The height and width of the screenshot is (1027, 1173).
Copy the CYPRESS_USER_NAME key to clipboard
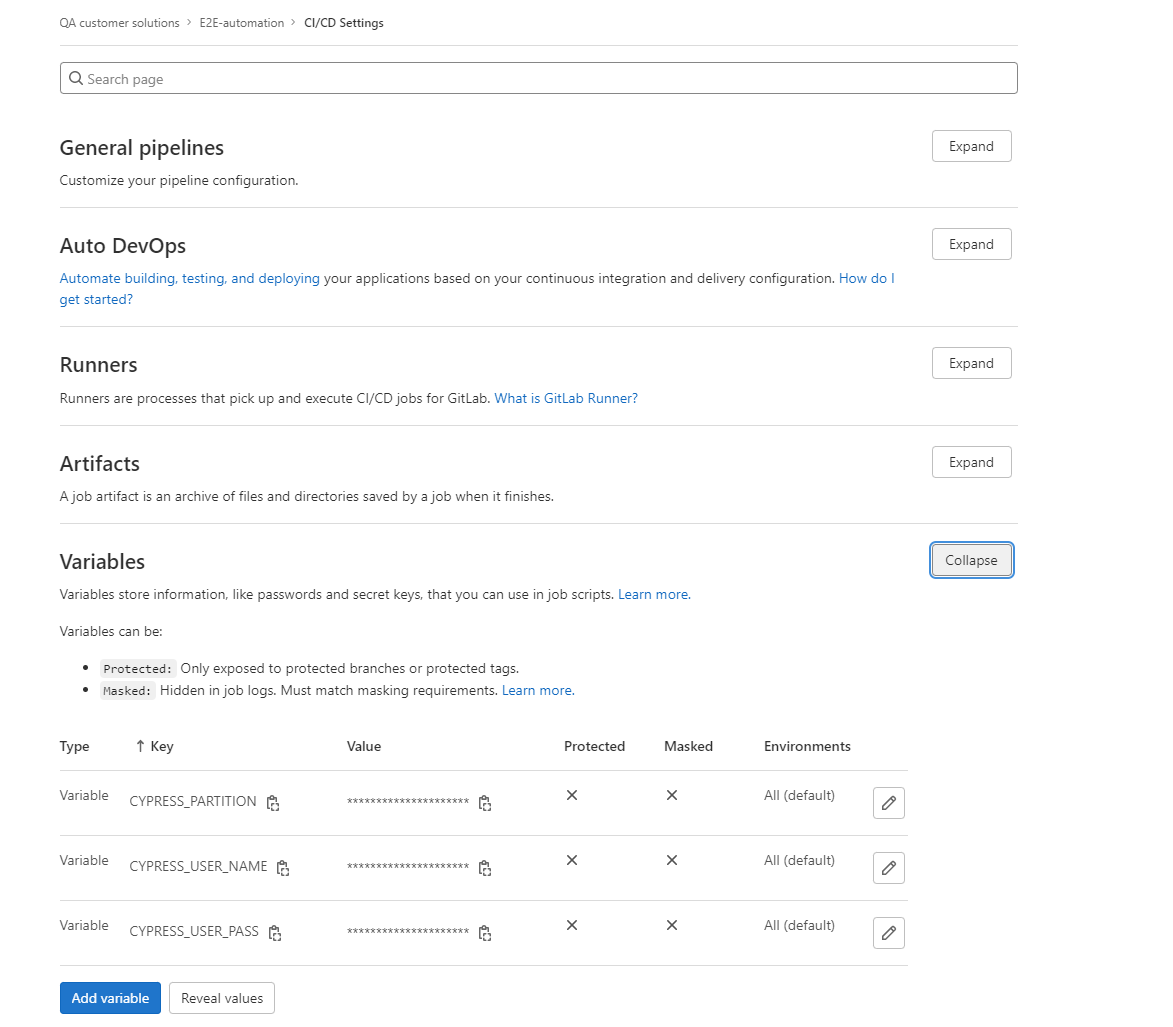tap(283, 868)
